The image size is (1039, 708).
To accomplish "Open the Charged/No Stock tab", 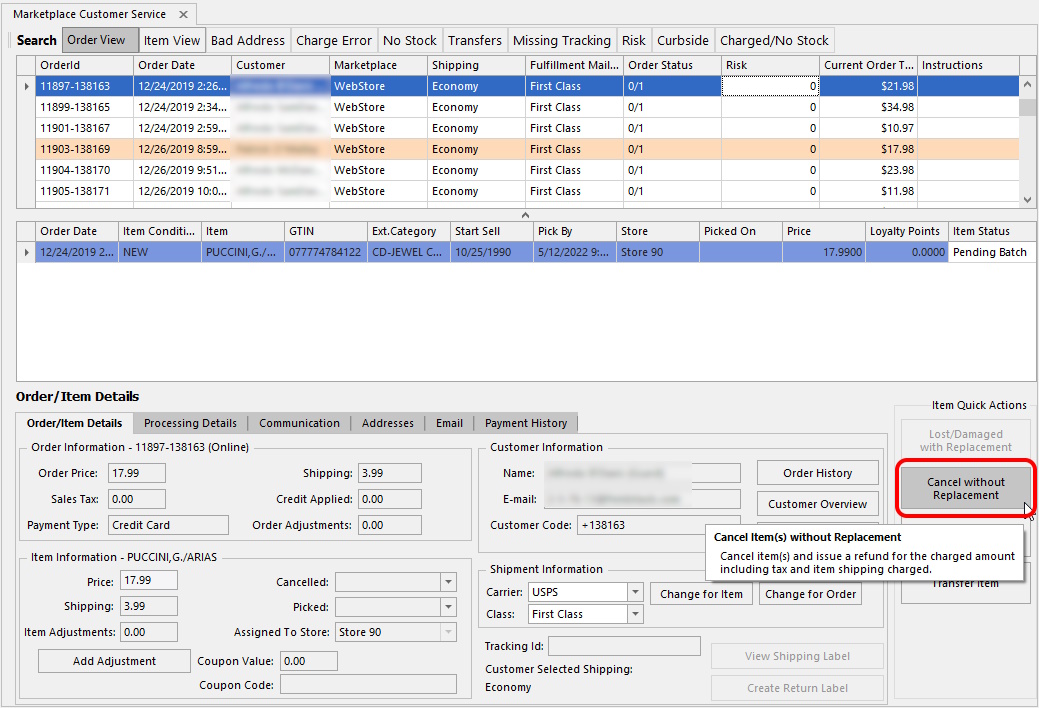I will coord(774,40).
